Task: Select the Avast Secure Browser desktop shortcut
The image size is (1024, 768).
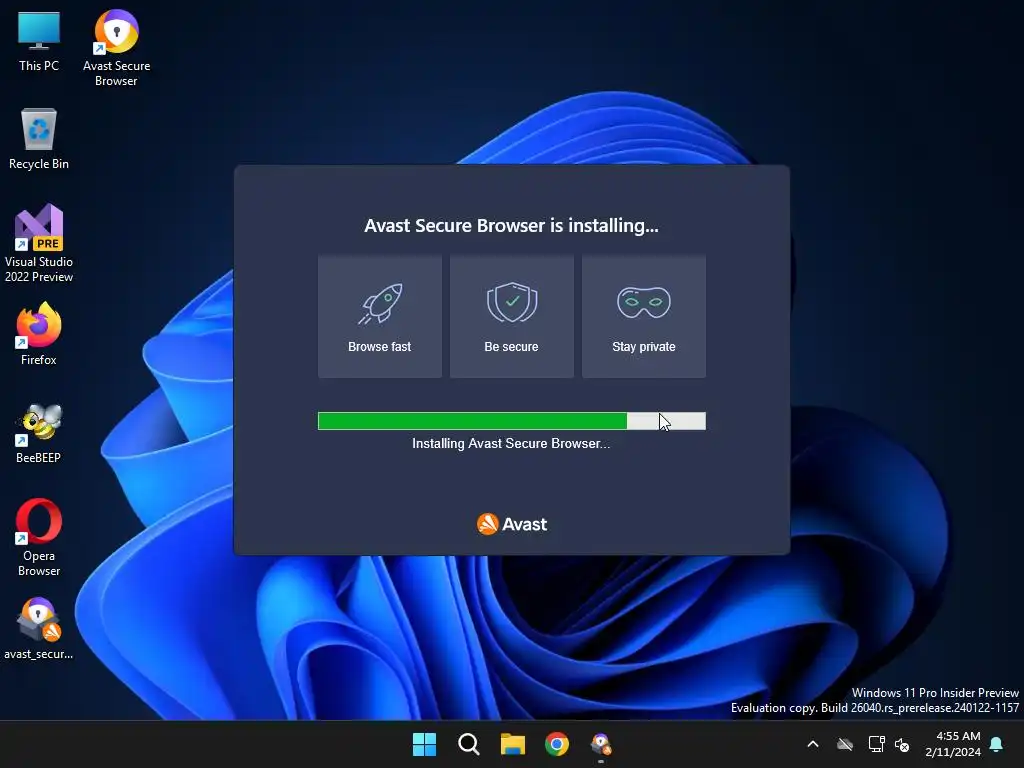Action: pos(116,47)
